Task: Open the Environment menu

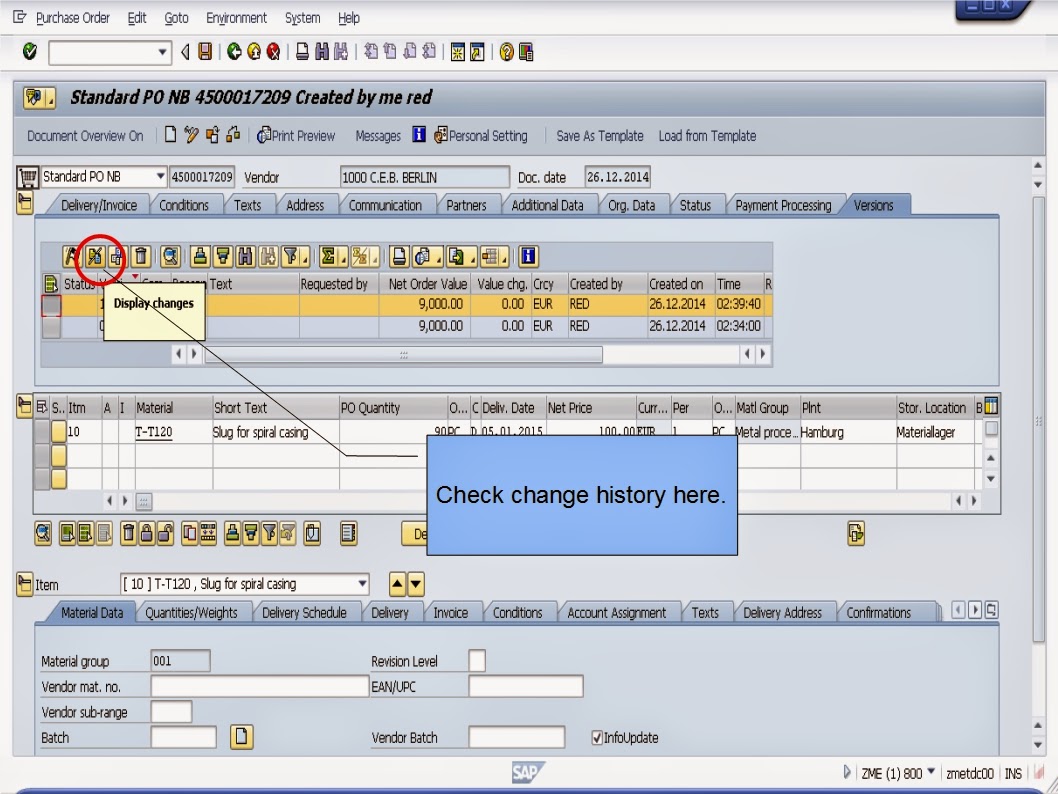Action: point(236,18)
